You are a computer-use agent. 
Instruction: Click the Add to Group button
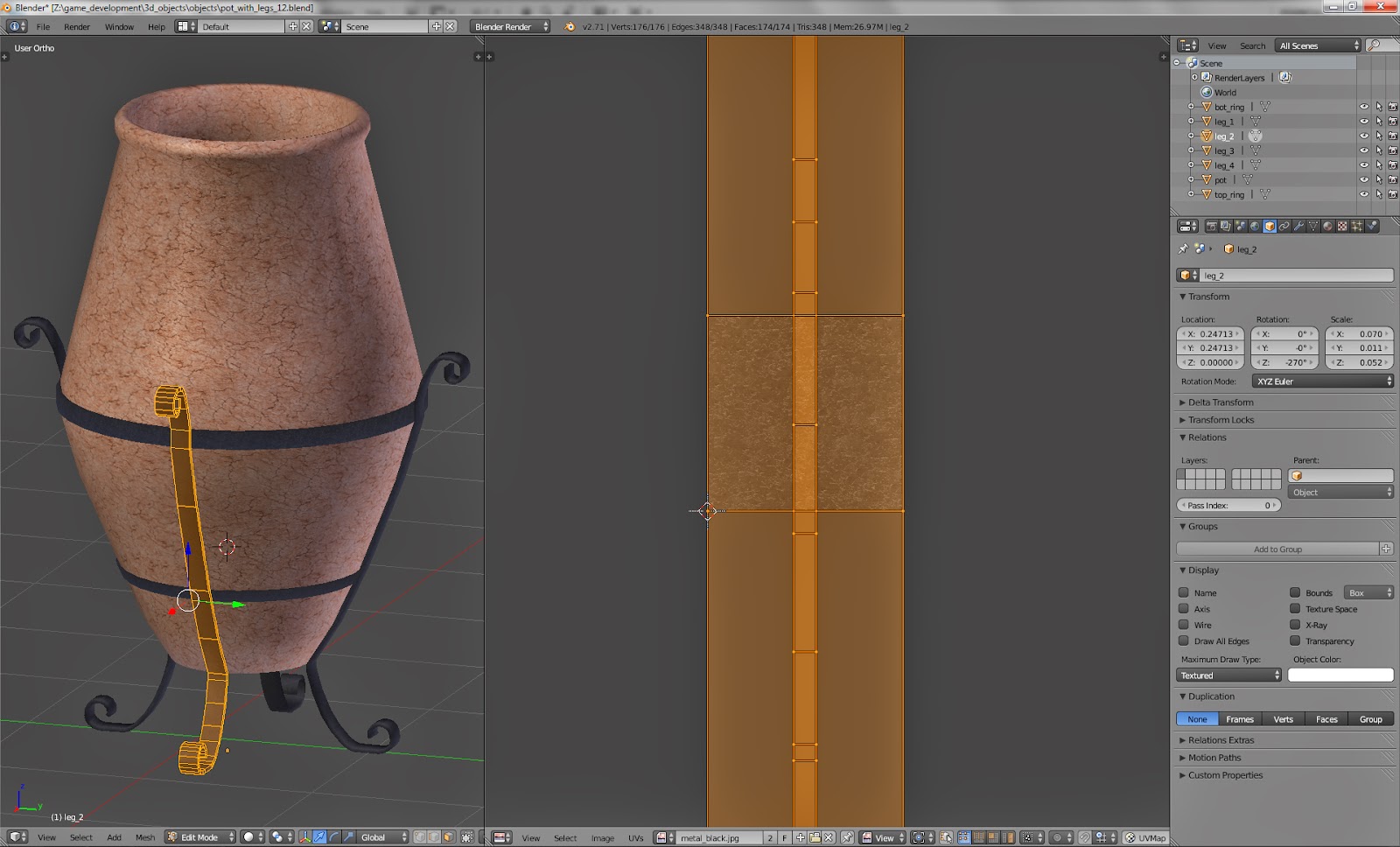[1279, 549]
